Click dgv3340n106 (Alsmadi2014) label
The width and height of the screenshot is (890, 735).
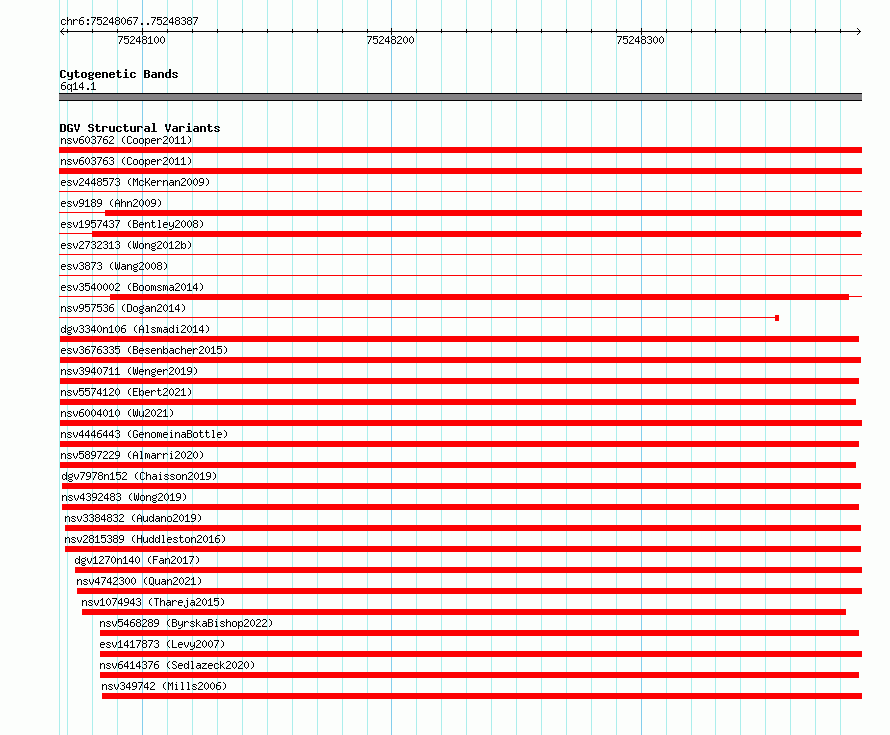(x=135, y=329)
